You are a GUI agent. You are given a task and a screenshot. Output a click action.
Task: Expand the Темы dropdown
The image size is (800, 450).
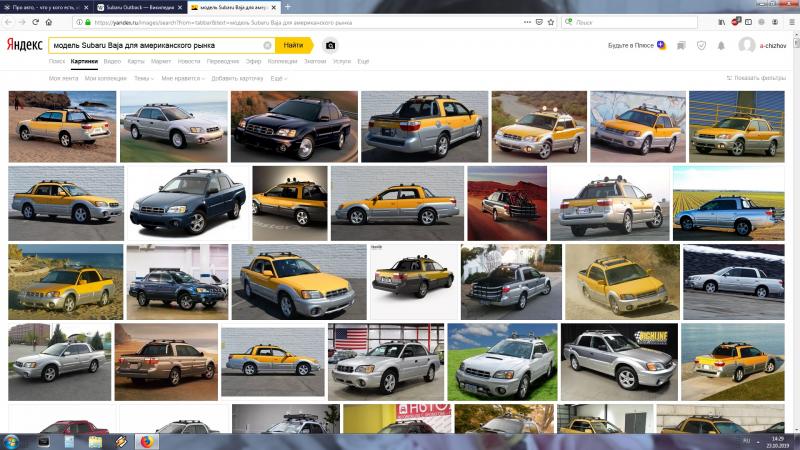tap(143, 79)
